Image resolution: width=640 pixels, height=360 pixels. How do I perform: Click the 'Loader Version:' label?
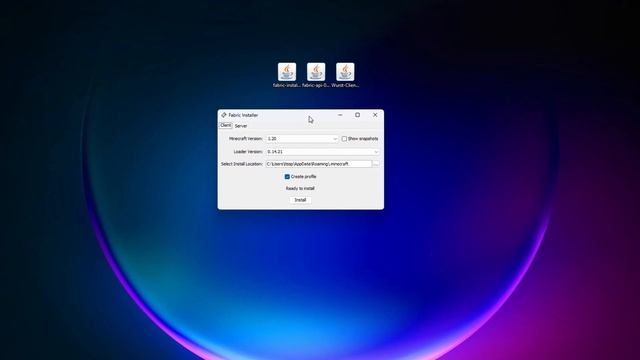[x=248, y=151]
